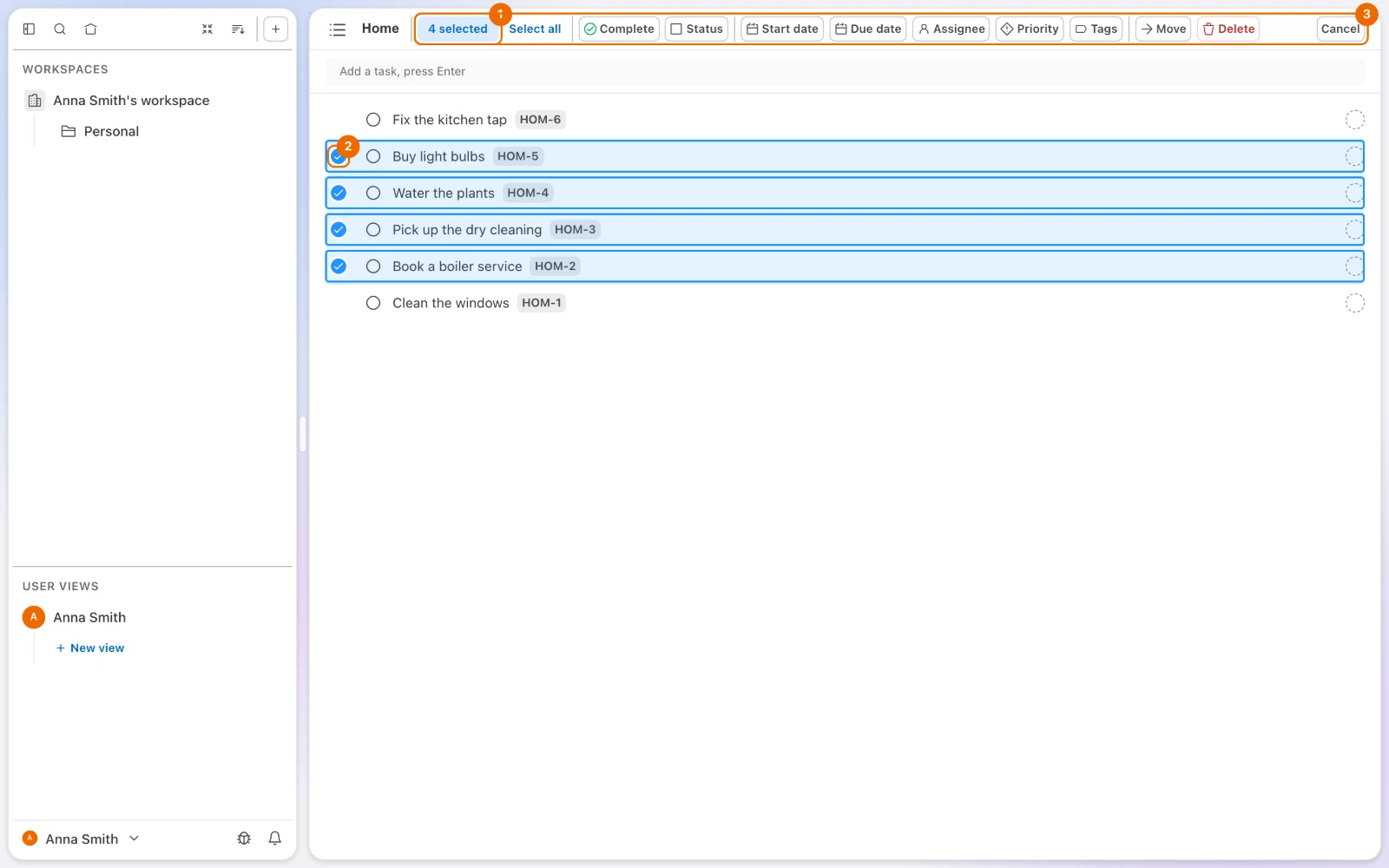This screenshot has height=868, width=1389.
Task: Mark Buy light bulbs status circle complete
Action: (x=373, y=156)
